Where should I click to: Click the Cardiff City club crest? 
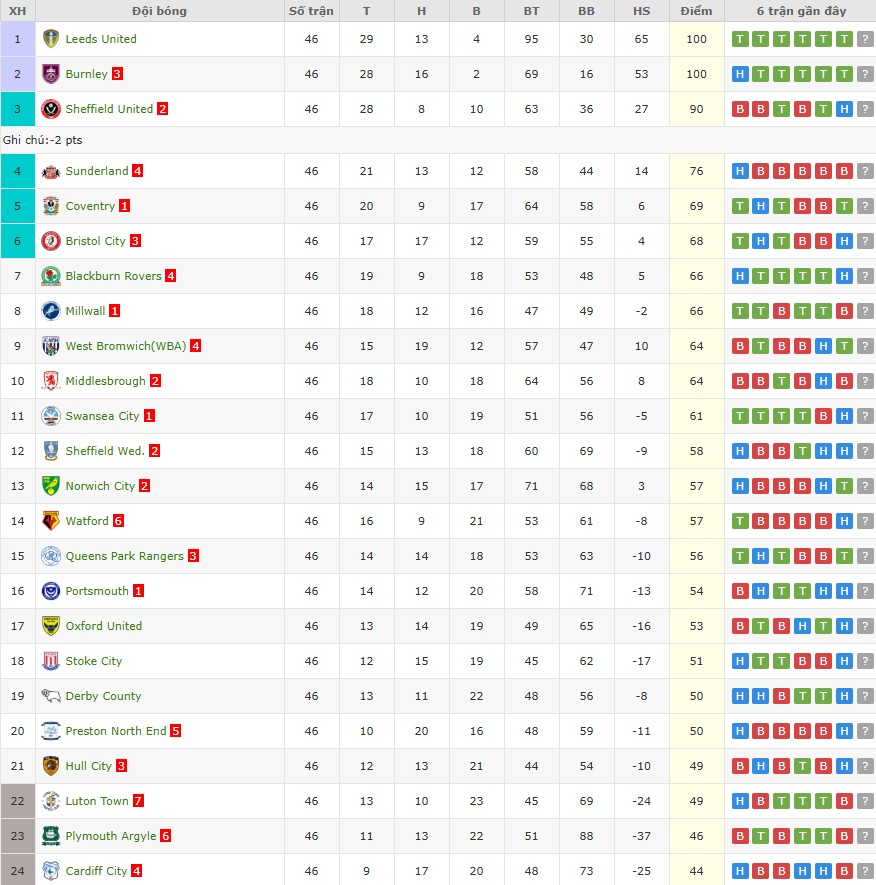coord(51,871)
